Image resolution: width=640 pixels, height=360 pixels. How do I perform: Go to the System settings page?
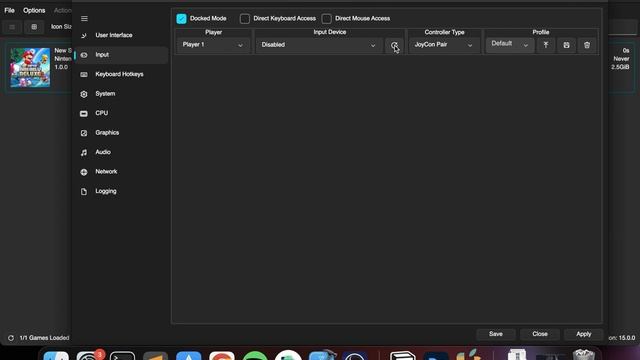coord(121,94)
